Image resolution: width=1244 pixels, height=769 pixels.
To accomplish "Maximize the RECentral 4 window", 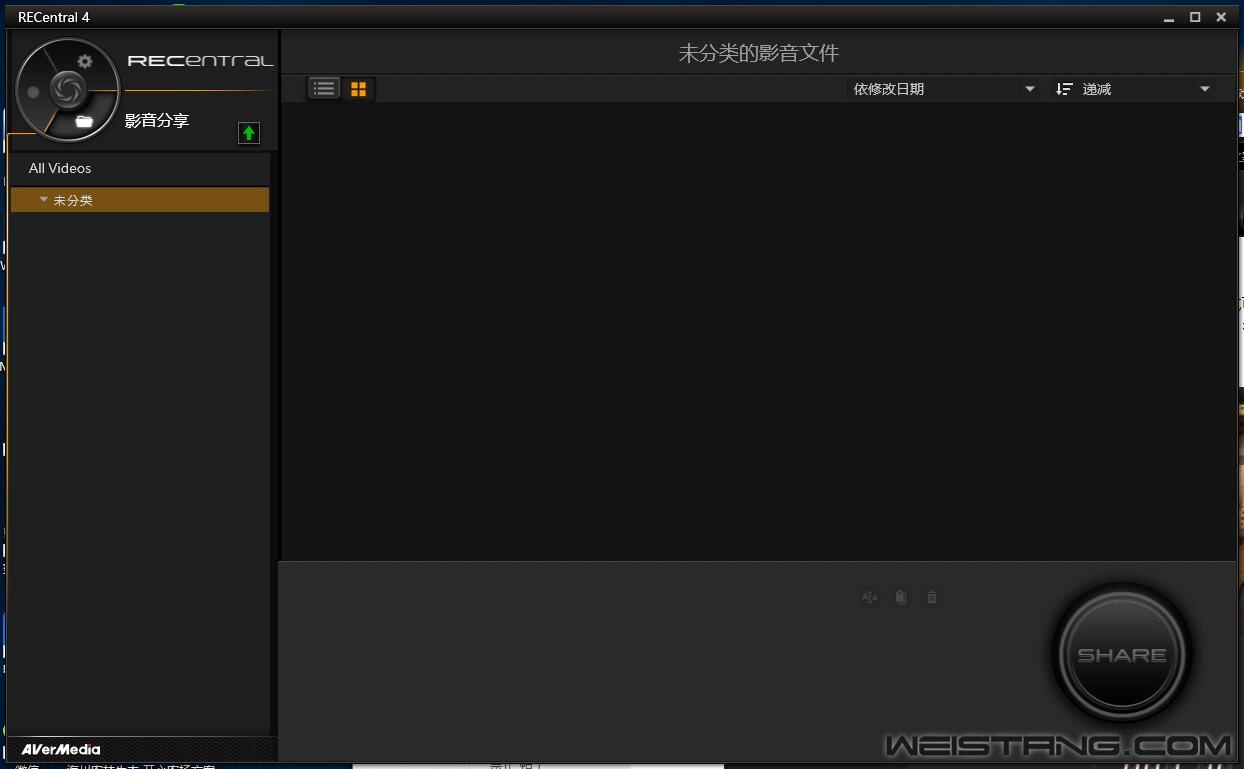I will pyautogui.click(x=1194, y=18).
